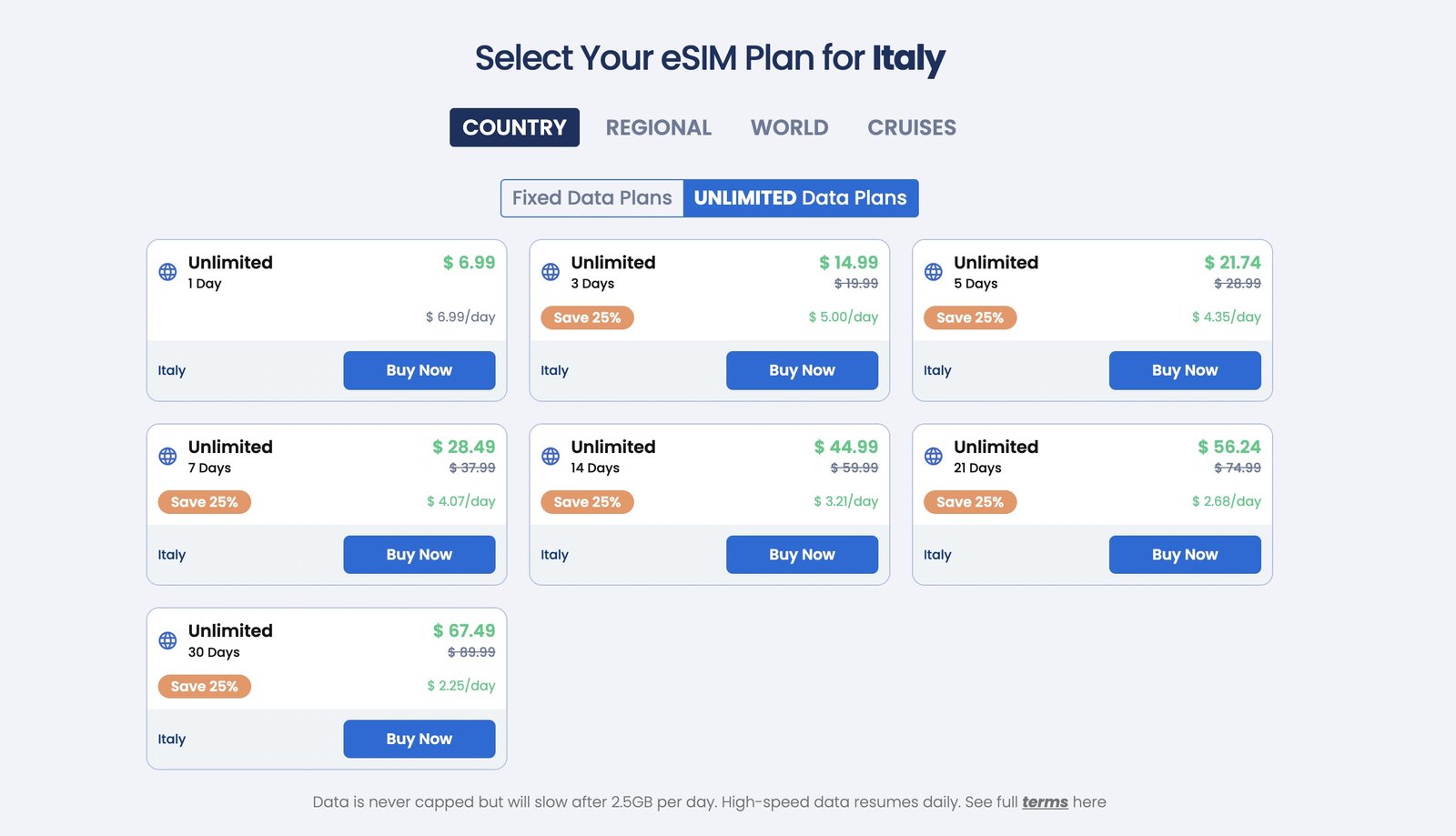Buy Now the Unlimited 1 Day plan
The width and height of the screenshot is (1456, 836).
419,370
